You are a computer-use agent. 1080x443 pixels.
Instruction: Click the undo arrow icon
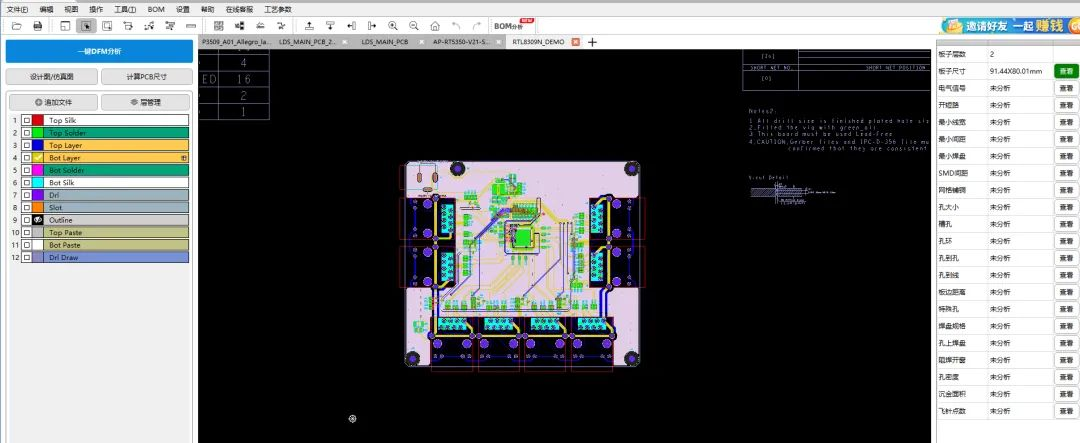point(456,26)
